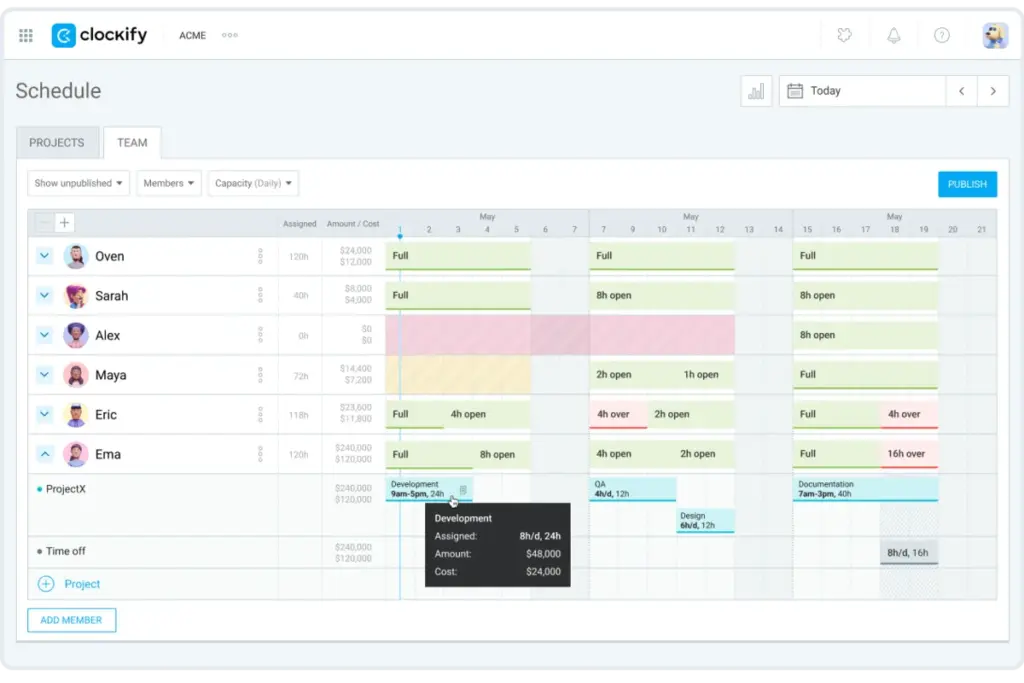This screenshot has width=1024, height=683.
Task: Open the ACME workspace options menu
Action: tap(230, 35)
